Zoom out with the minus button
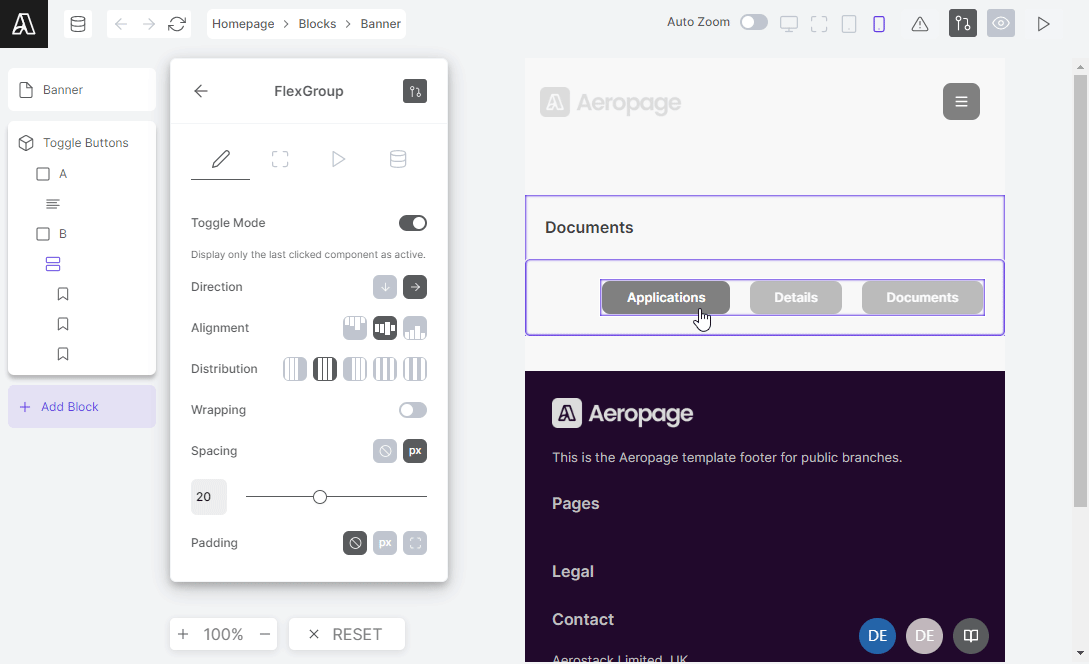Viewport: 1089px width, 664px height. [265, 634]
